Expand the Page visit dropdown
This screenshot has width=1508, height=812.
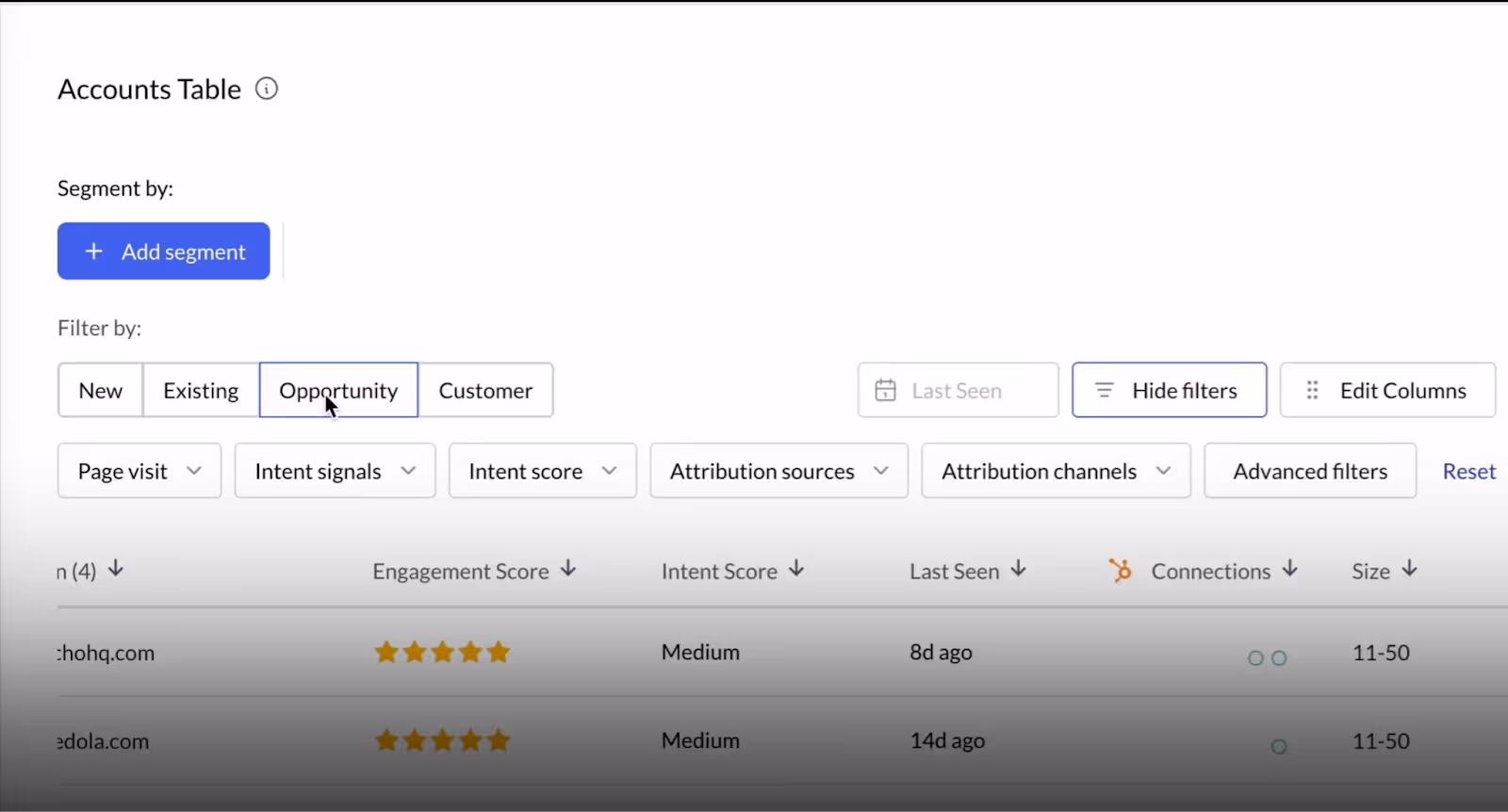tap(139, 471)
